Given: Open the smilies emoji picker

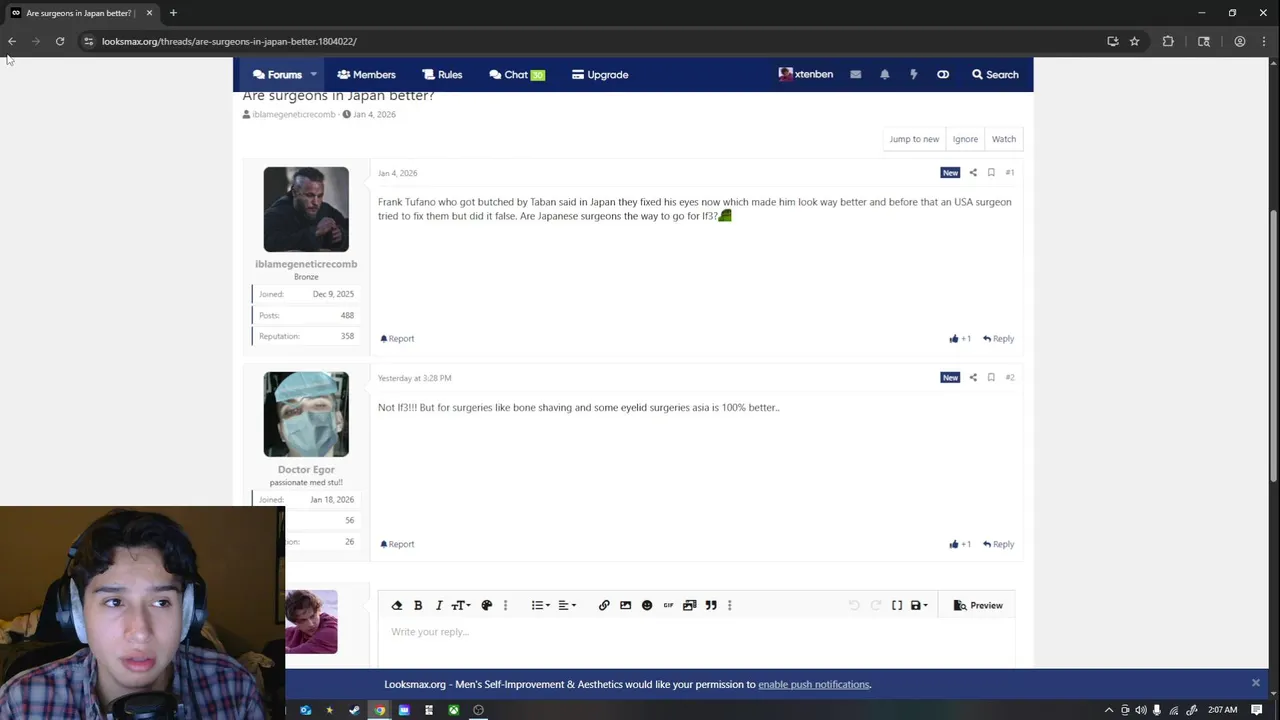Looking at the screenshot, I should coord(647,605).
